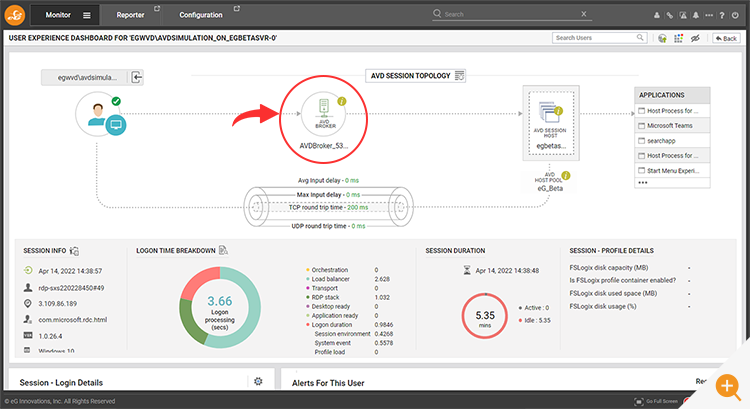Screen dimensions: 750x409
Task: Open the Monitor hamburger menu
Action: click(x=87, y=15)
